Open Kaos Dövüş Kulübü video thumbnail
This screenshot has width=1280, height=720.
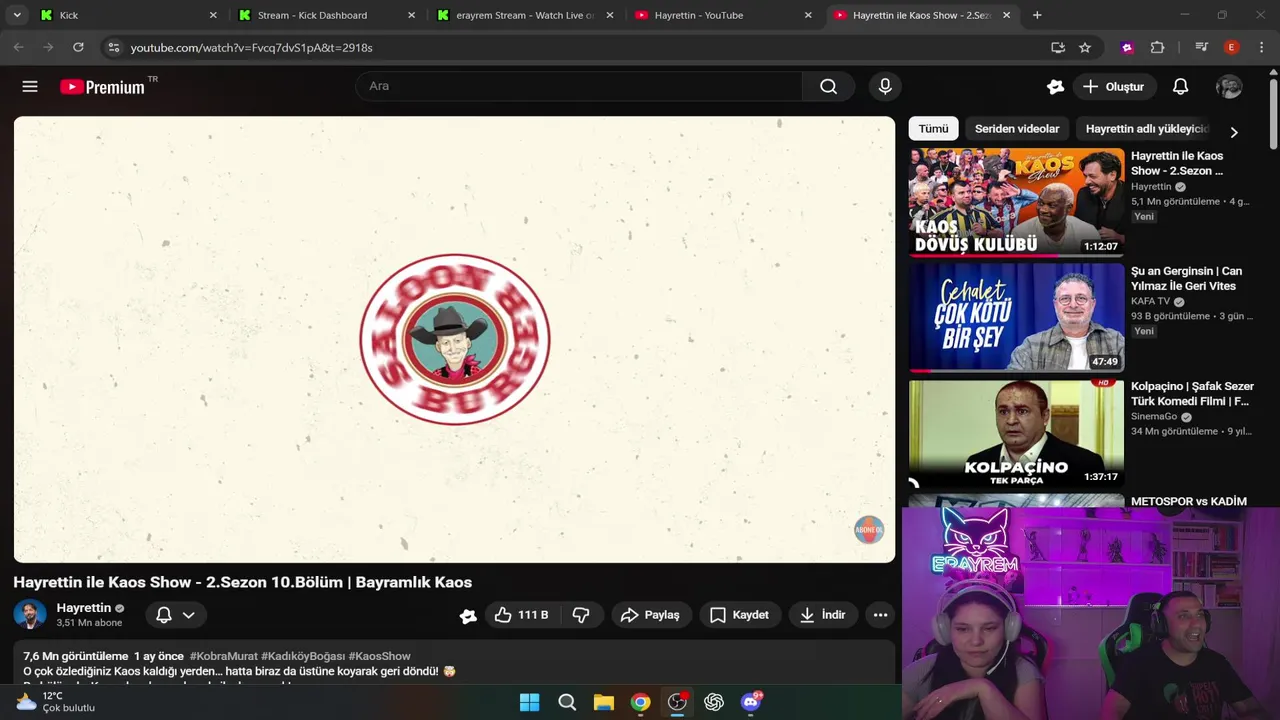(1017, 203)
